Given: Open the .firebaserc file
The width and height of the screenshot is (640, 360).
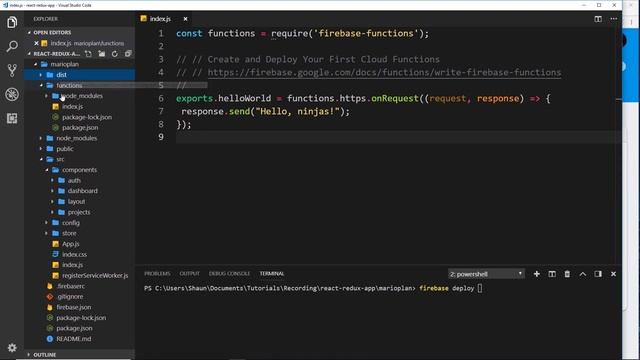Looking at the screenshot, I should pos(71,286).
